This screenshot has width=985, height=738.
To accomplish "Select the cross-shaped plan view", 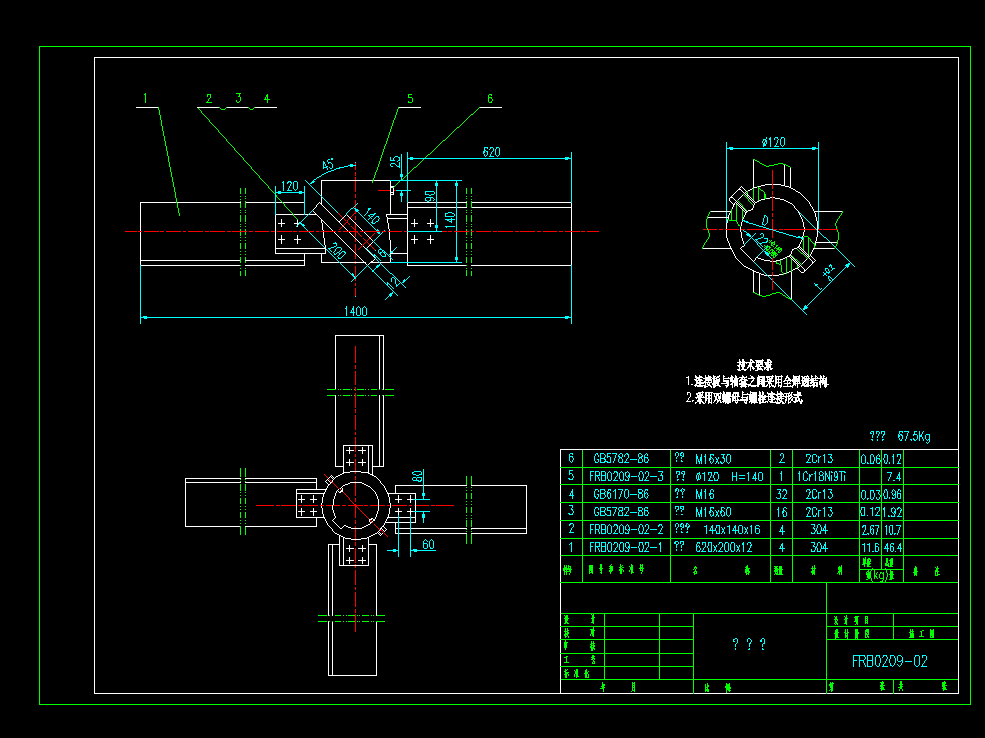I will click(x=355, y=505).
